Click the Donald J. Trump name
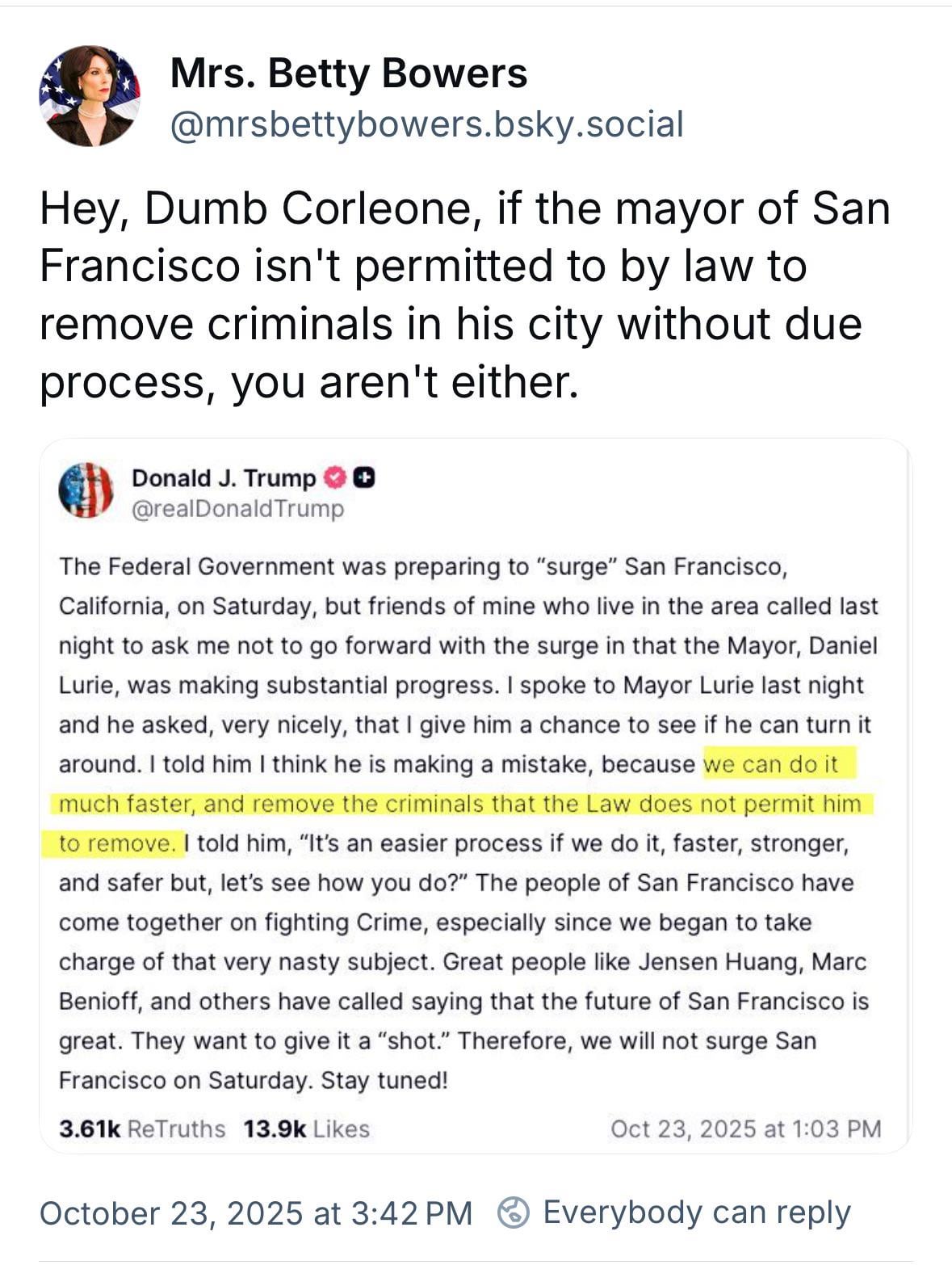The height and width of the screenshot is (1265, 952). 224,478
